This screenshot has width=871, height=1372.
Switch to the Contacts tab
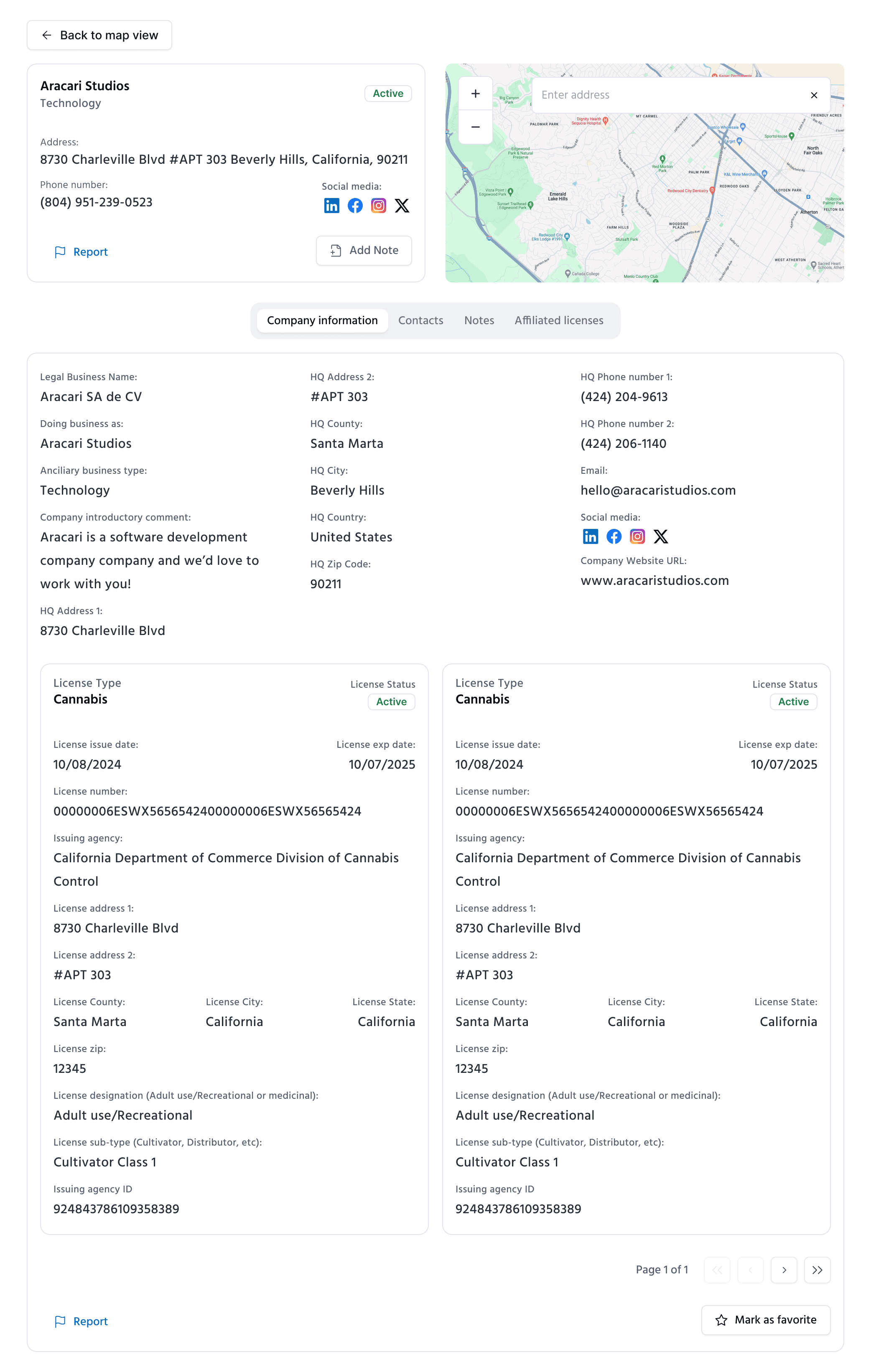click(420, 320)
